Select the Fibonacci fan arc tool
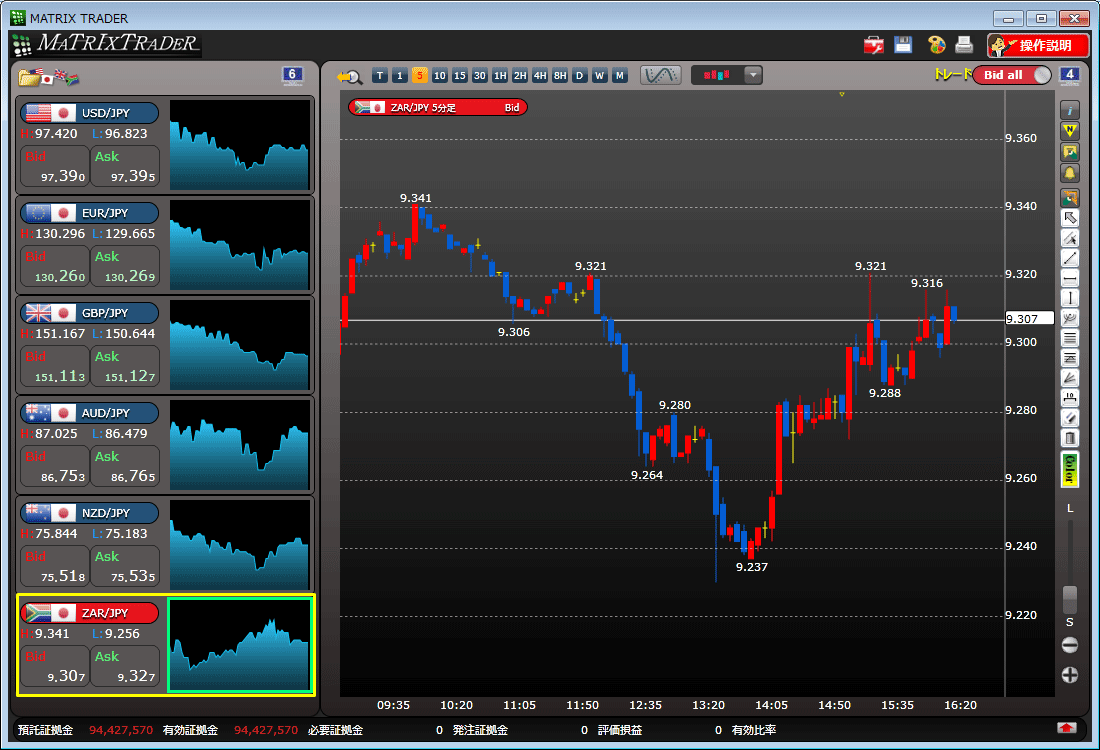 [1069, 319]
